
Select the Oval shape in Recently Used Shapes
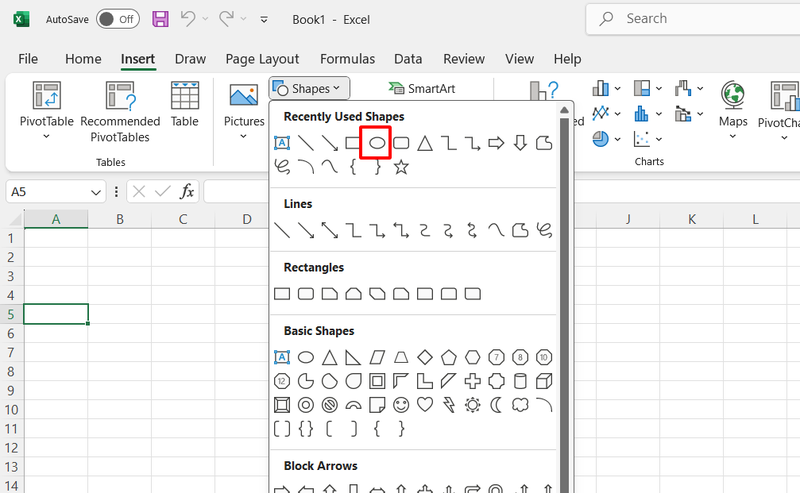(x=377, y=143)
